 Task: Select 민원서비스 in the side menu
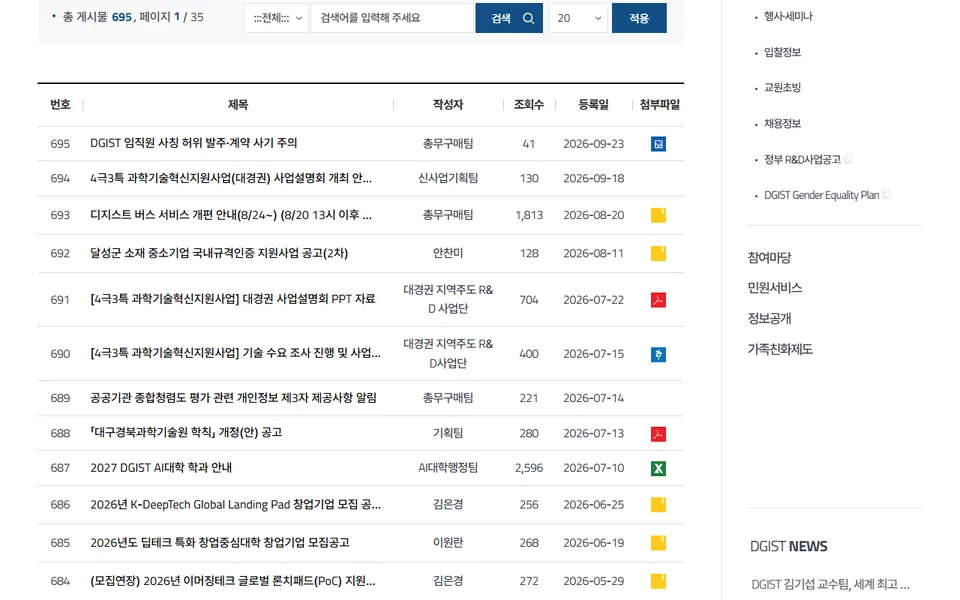[775, 288]
